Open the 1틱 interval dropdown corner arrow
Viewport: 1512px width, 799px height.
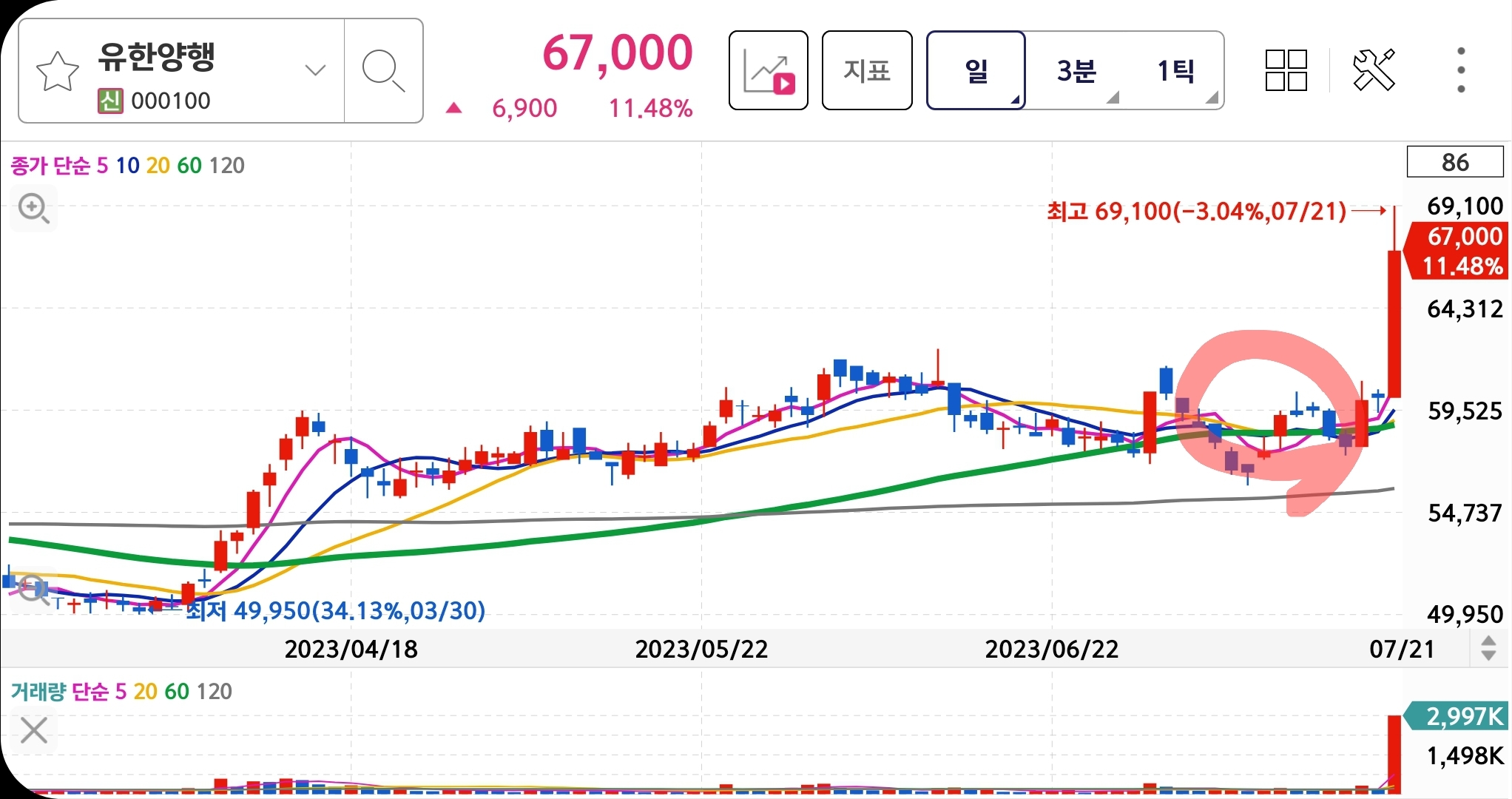coord(1212,98)
